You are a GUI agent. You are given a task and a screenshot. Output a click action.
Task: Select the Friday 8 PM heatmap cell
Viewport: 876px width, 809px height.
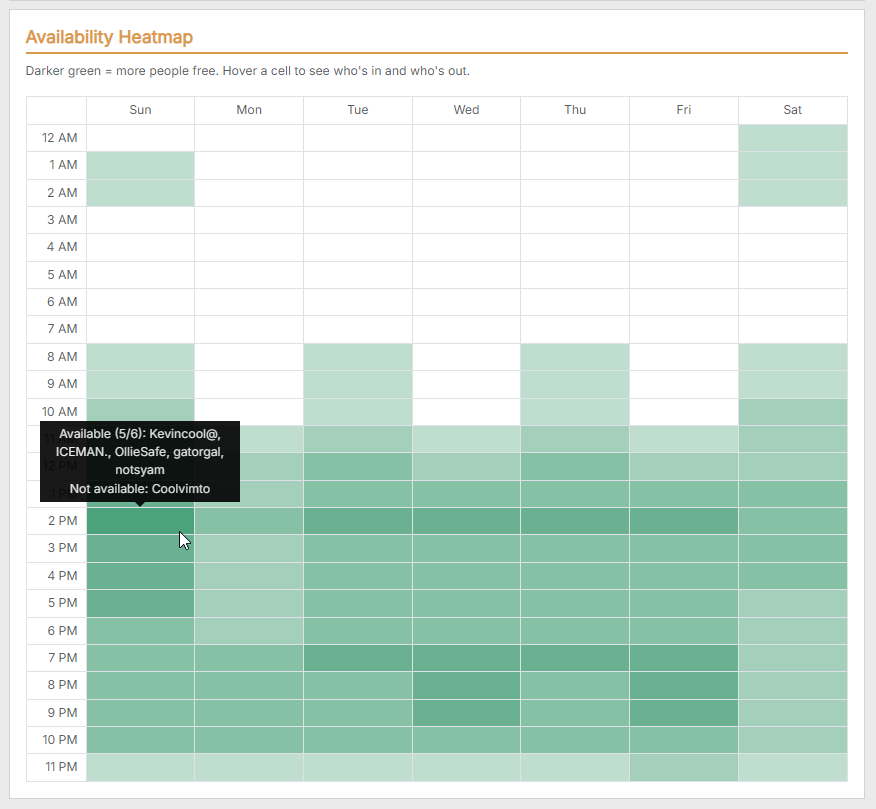[684, 685]
